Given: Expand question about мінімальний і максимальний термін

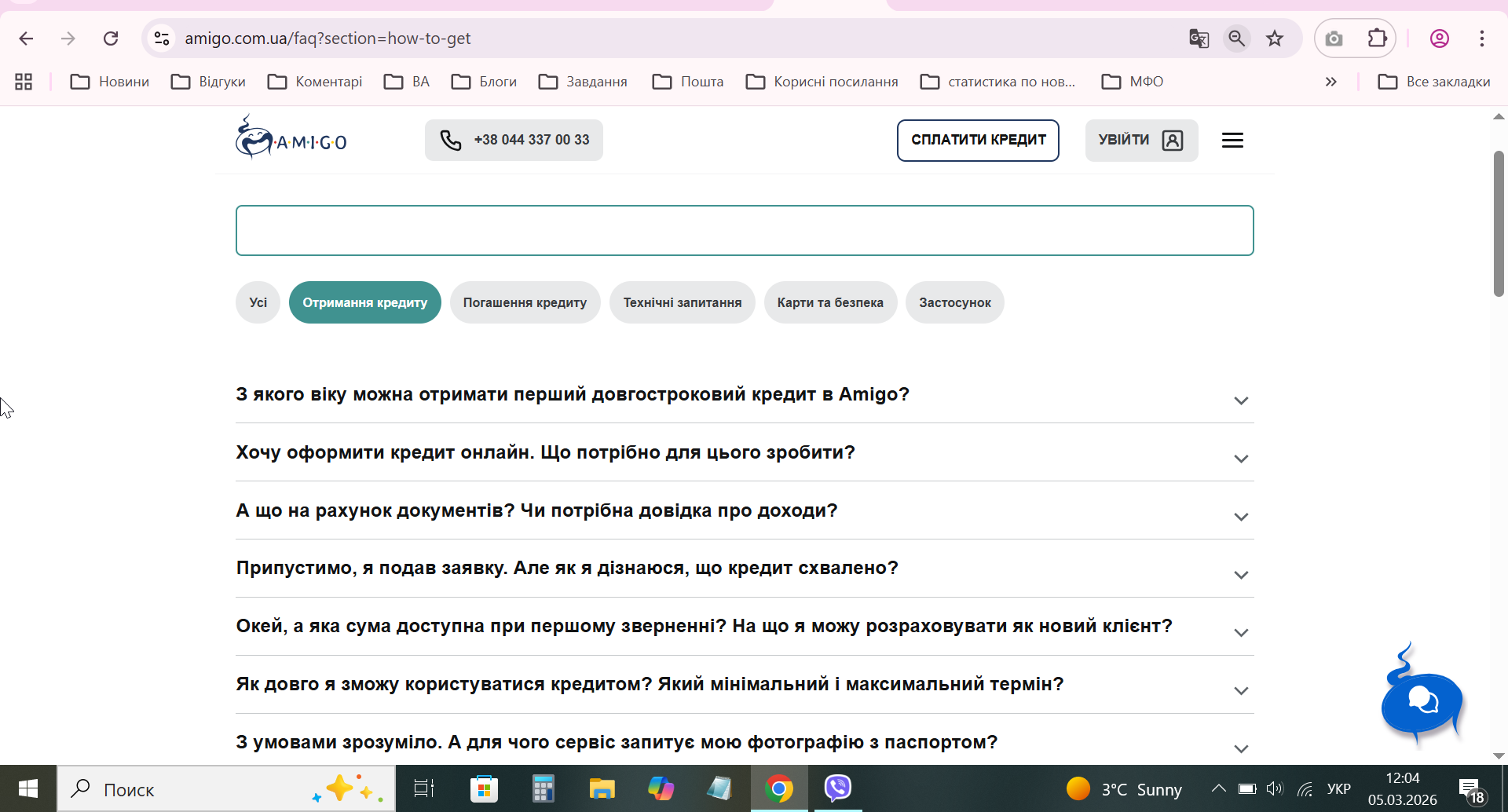Looking at the screenshot, I should click(x=745, y=685).
